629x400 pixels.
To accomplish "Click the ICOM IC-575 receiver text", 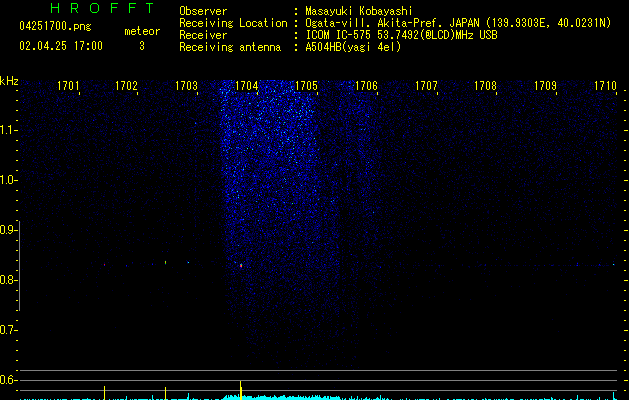I will coord(401,35).
